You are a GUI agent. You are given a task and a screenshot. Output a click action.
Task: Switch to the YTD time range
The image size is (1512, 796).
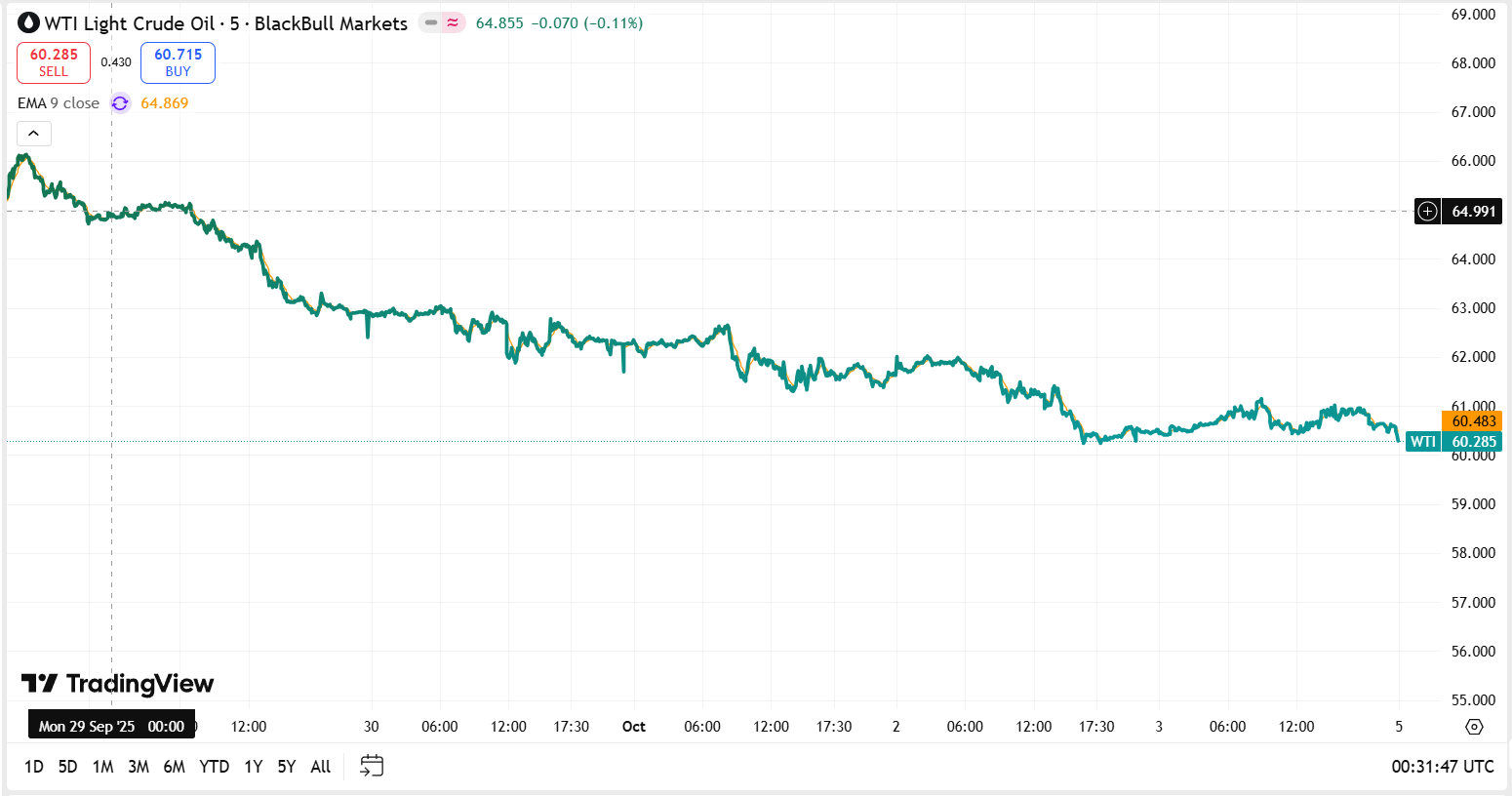[x=214, y=767]
